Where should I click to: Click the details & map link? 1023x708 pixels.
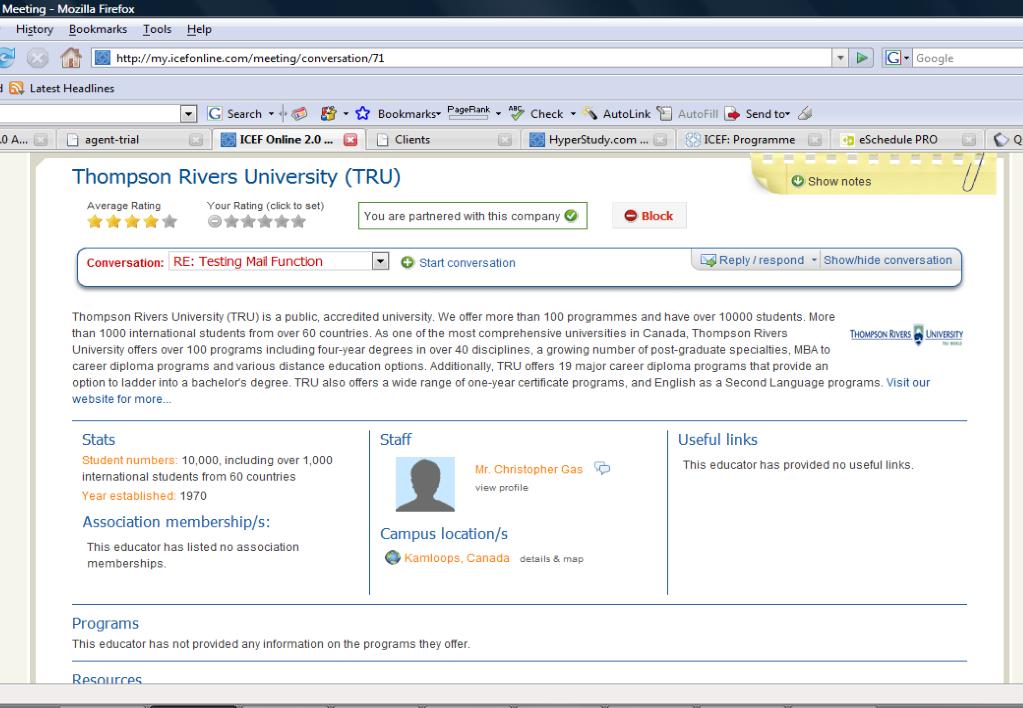click(x=551, y=559)
